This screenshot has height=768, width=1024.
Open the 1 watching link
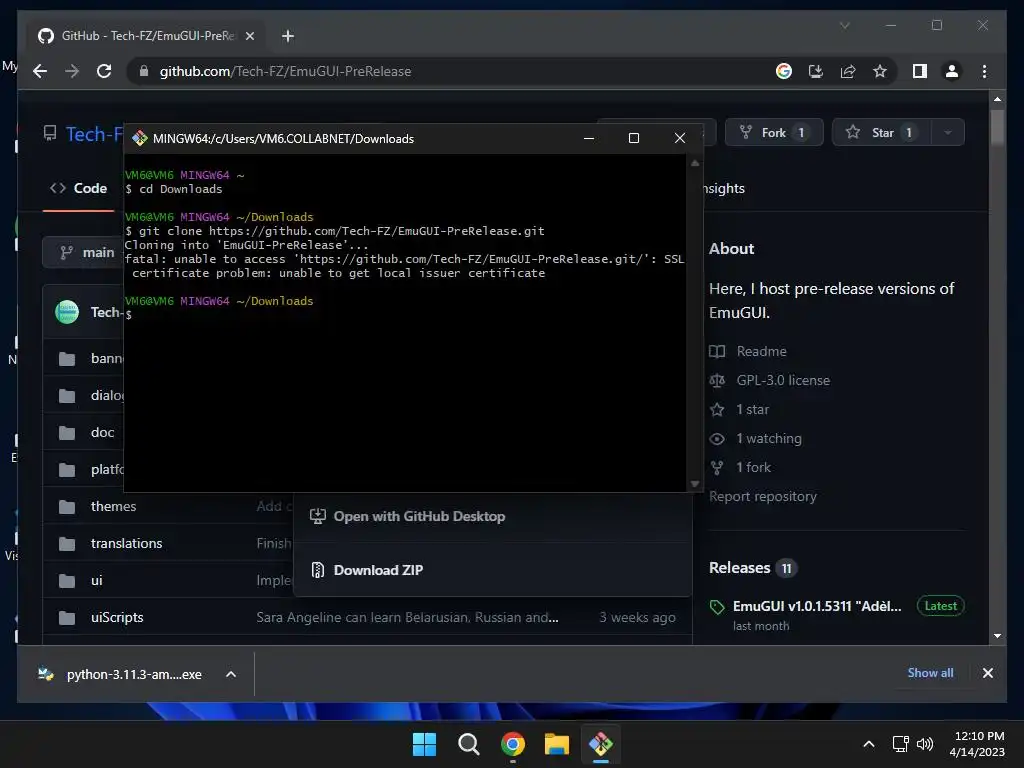[769, 438]
